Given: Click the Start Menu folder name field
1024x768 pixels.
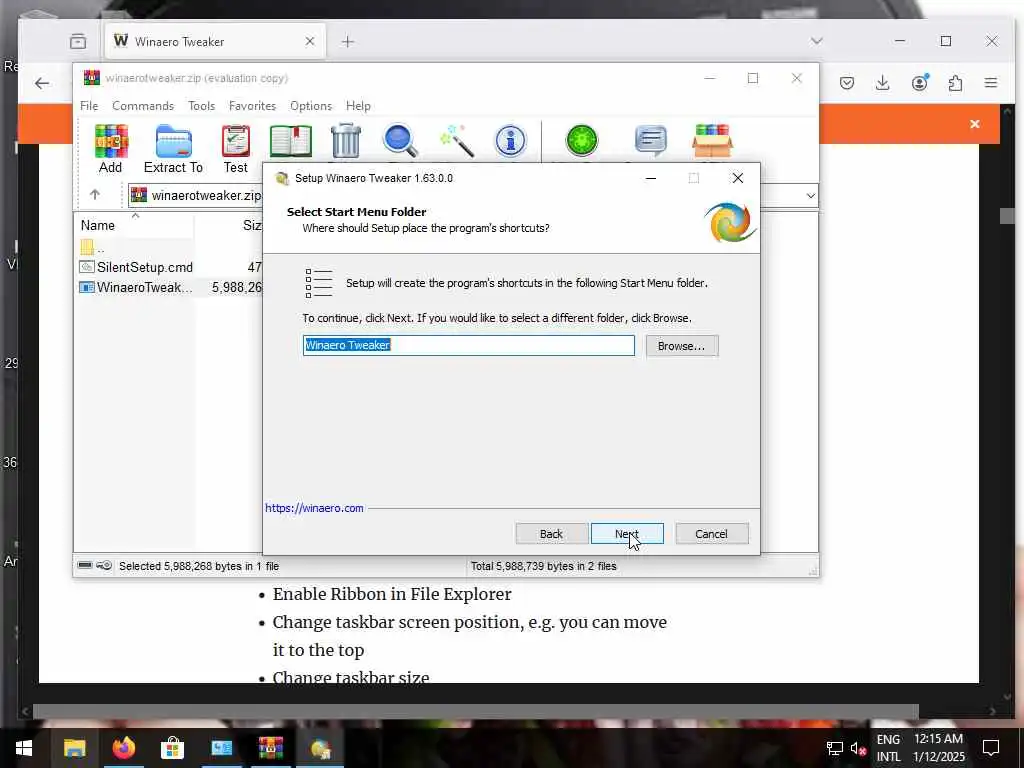Looking at the screenshot, I should (468, 345).
